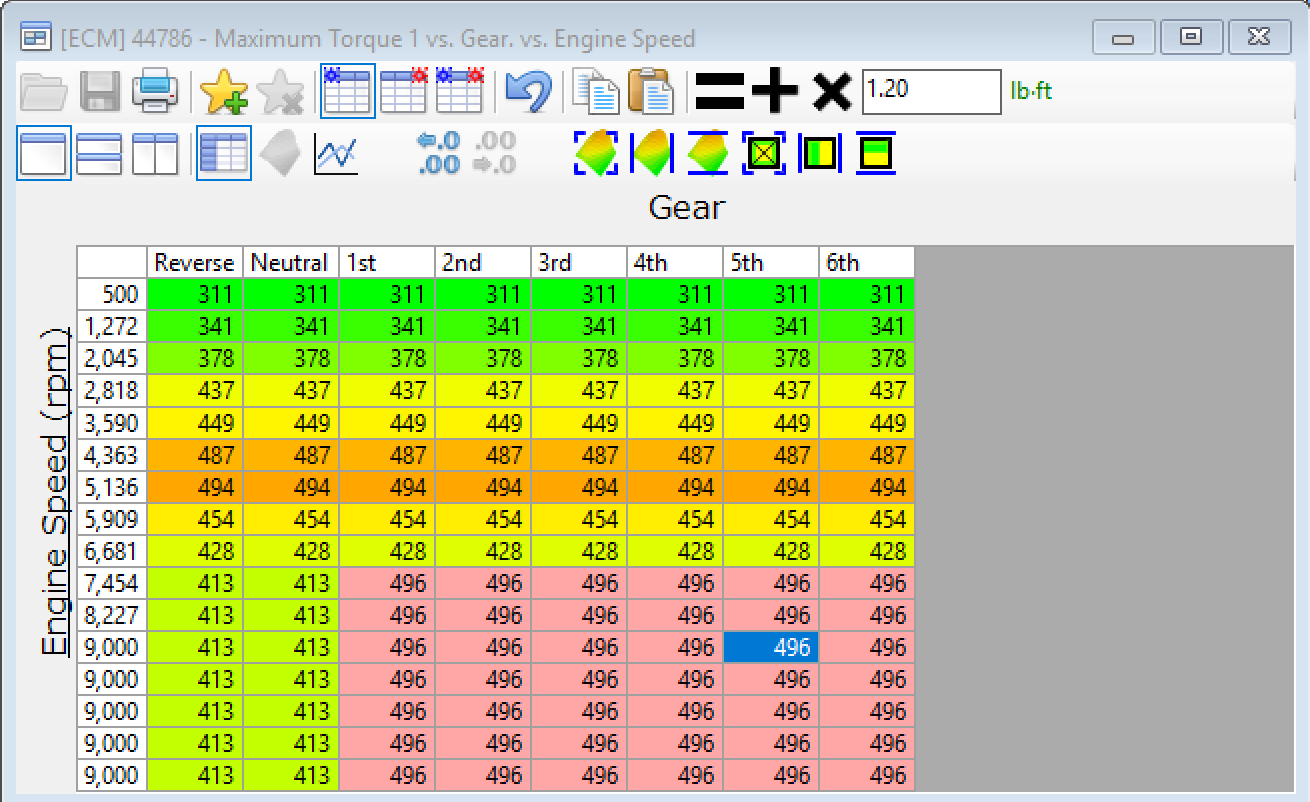The height and width of the screenshot is (802, 1310).
Task: Copy the selected cells
Action: coord(596,92)
